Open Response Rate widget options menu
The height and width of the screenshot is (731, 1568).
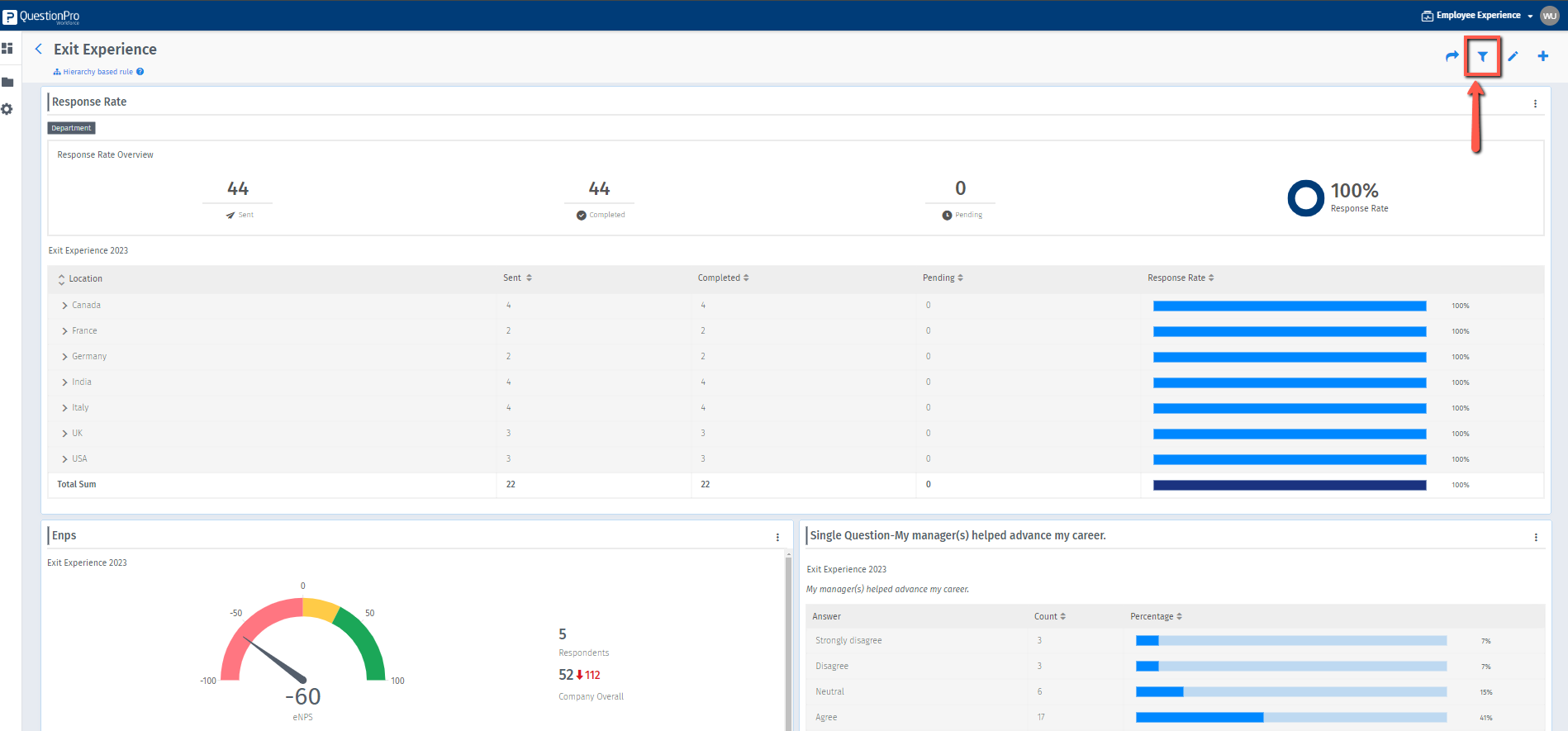[1535, 104]
